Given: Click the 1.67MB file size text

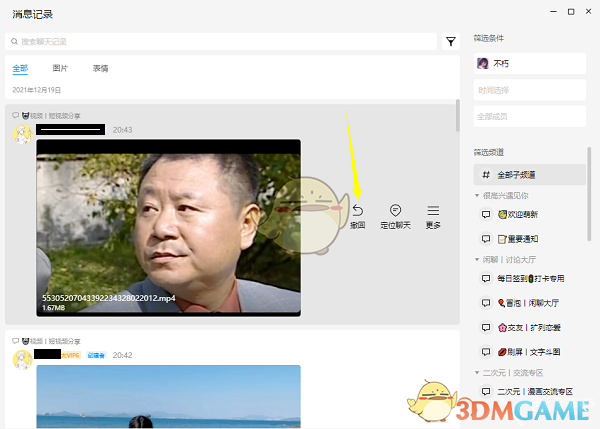Looking at the screenshot, I should (x=54, y=308).
